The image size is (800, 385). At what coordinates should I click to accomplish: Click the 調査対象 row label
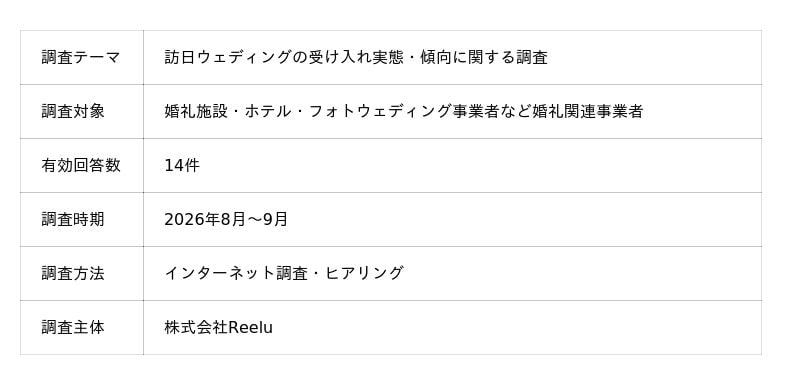(x=73, y=112)
